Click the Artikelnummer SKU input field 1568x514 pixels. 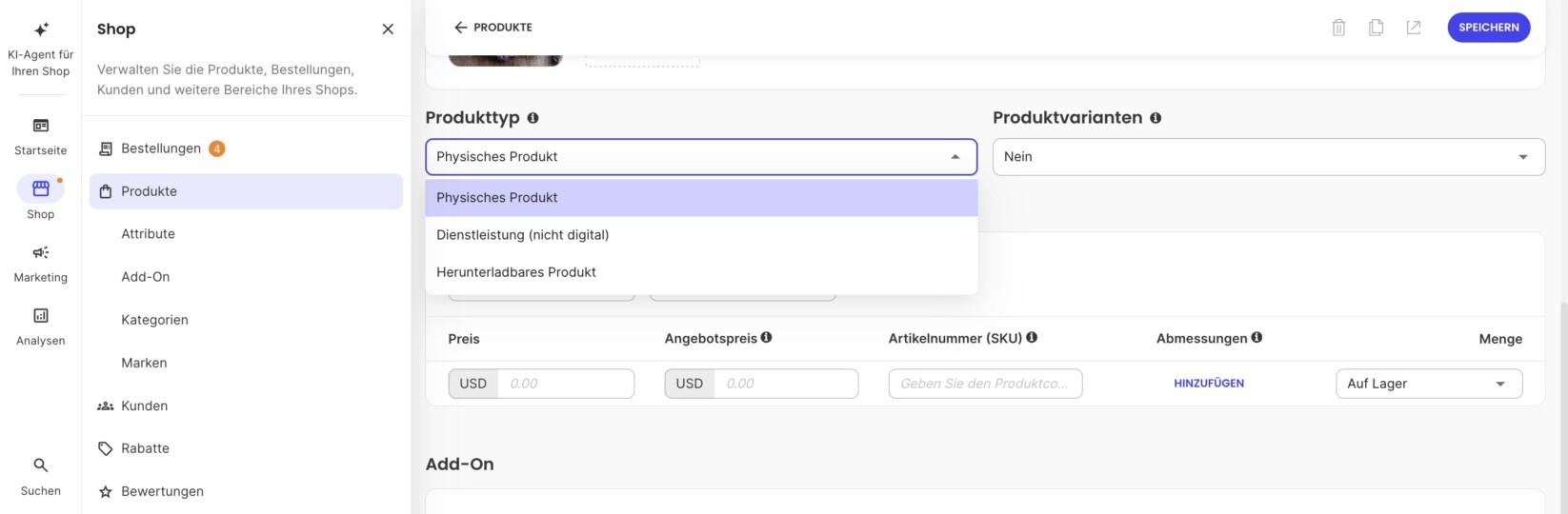[985, 384]
